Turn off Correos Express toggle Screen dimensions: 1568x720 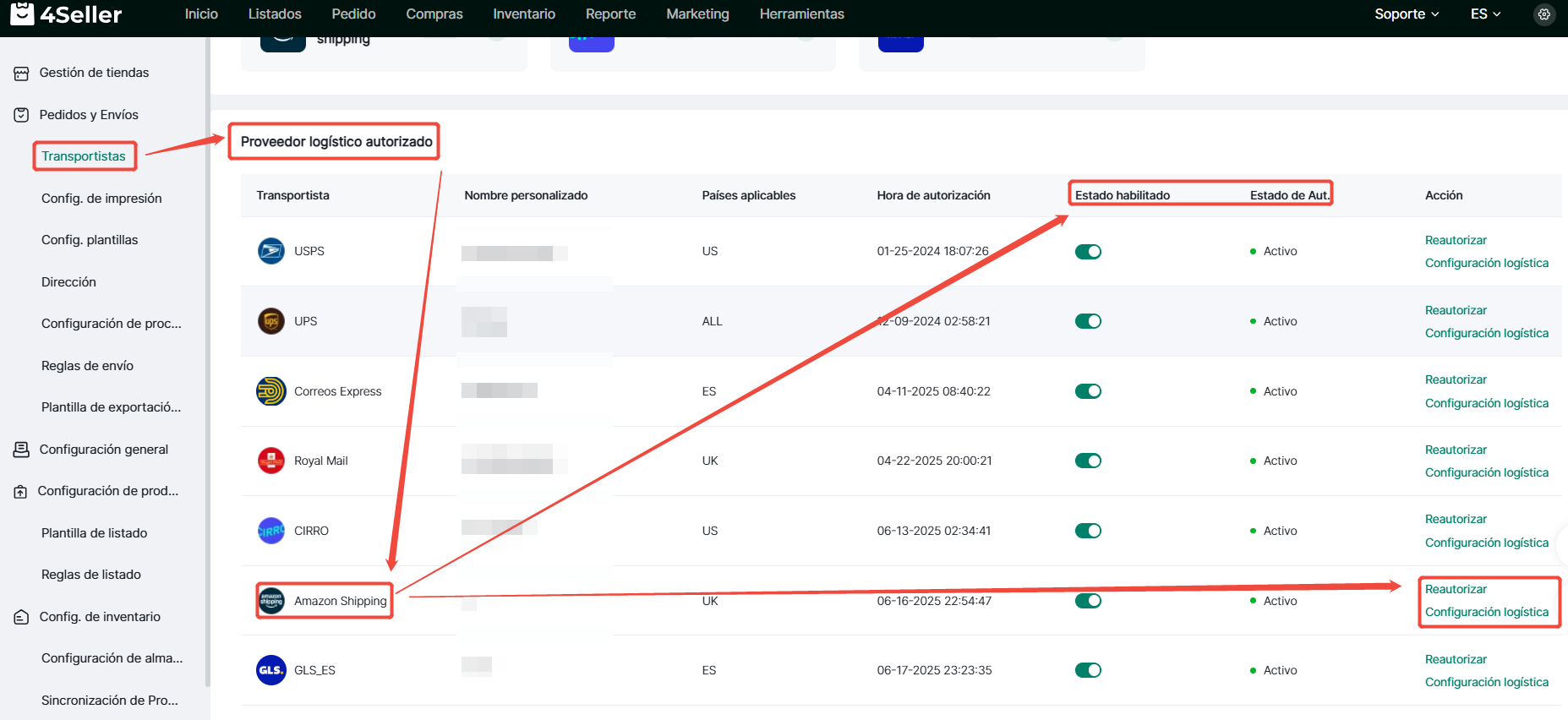[1088, 391]
